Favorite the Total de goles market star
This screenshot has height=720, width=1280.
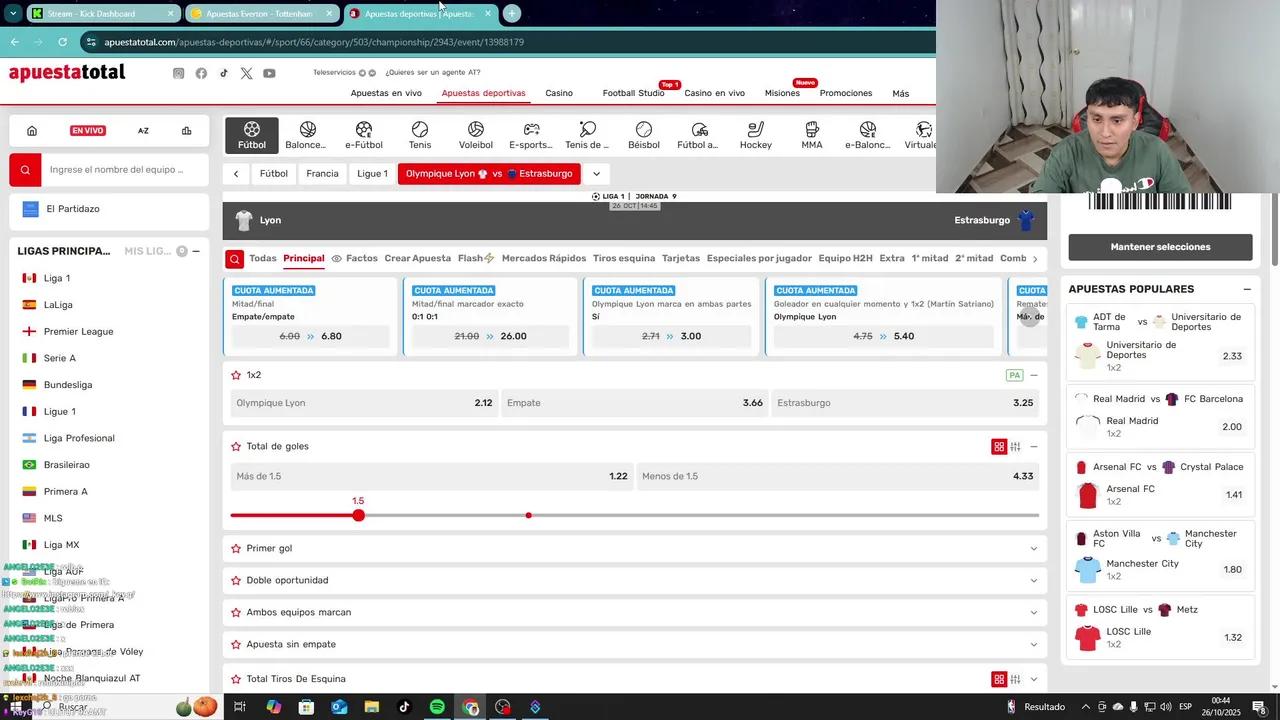(236, 446)
